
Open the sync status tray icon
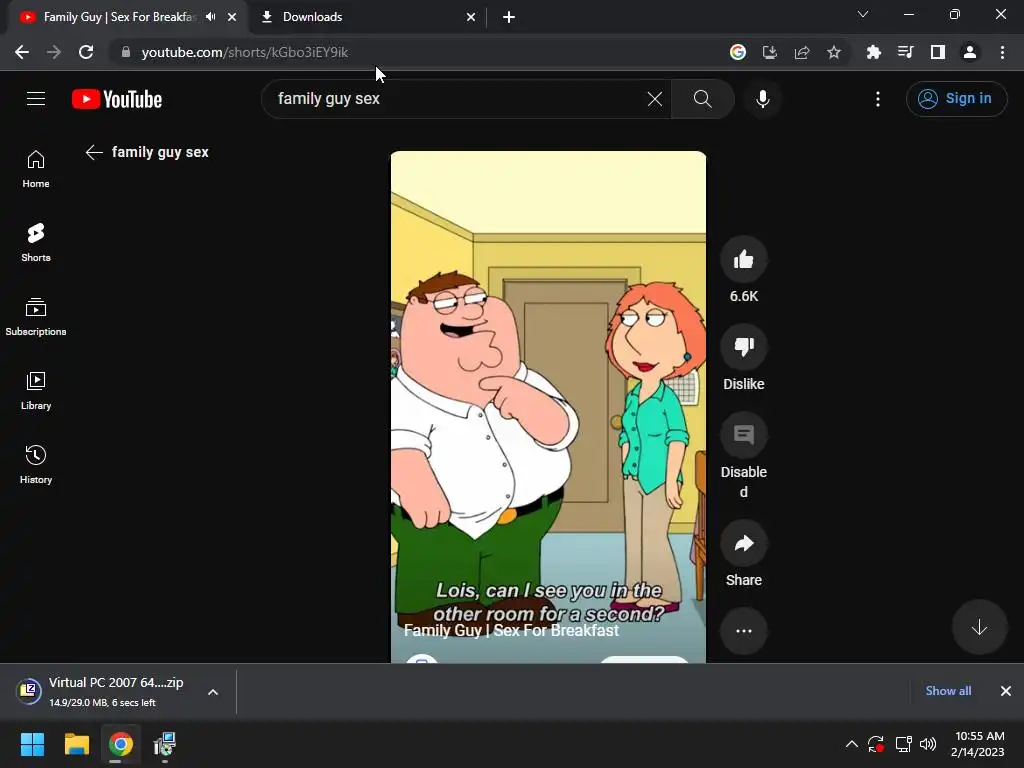tap(876, 744)
